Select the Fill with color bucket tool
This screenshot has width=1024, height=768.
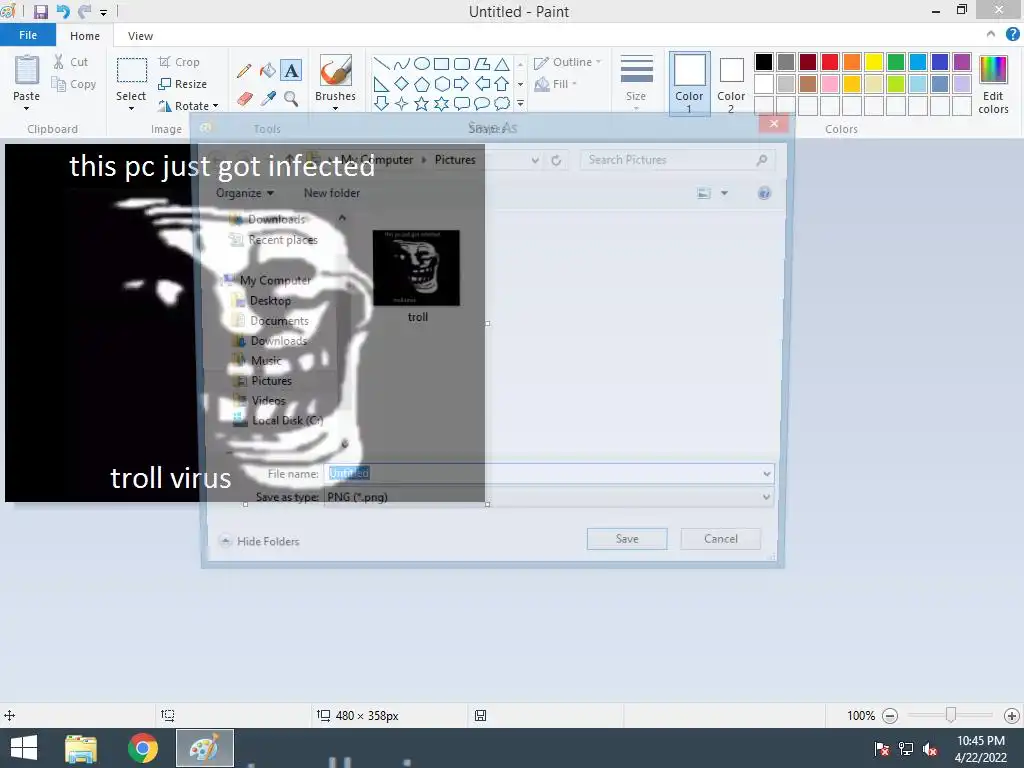268,71
